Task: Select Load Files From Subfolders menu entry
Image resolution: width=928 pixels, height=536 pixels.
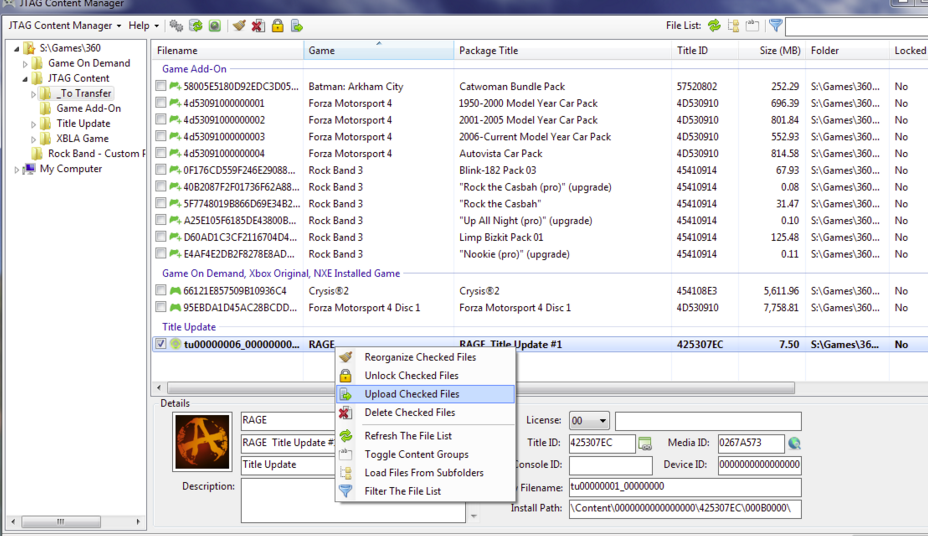Action: 423,473
